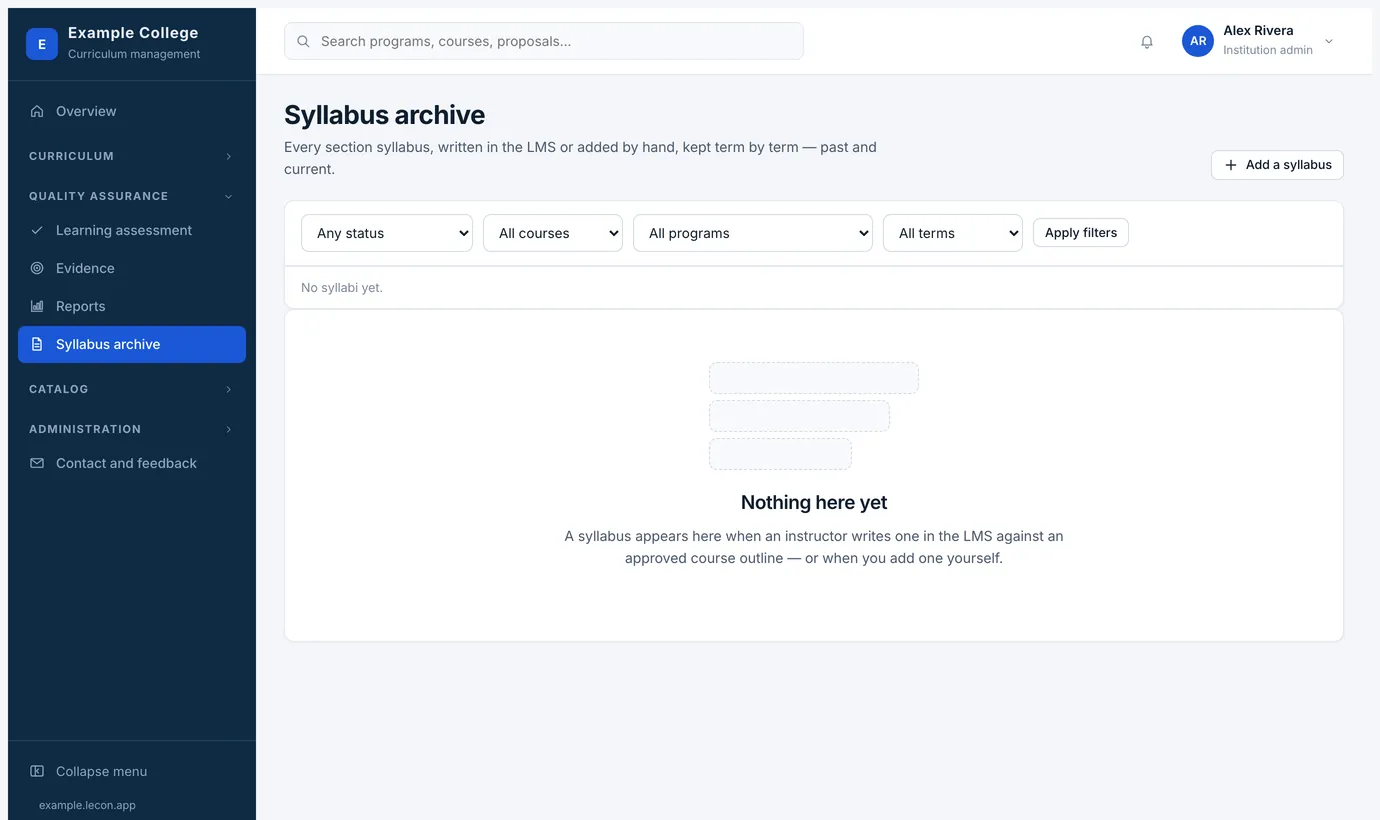
Task: Open the Reports page
Action: pyautogui.click(x=132, y=306)
